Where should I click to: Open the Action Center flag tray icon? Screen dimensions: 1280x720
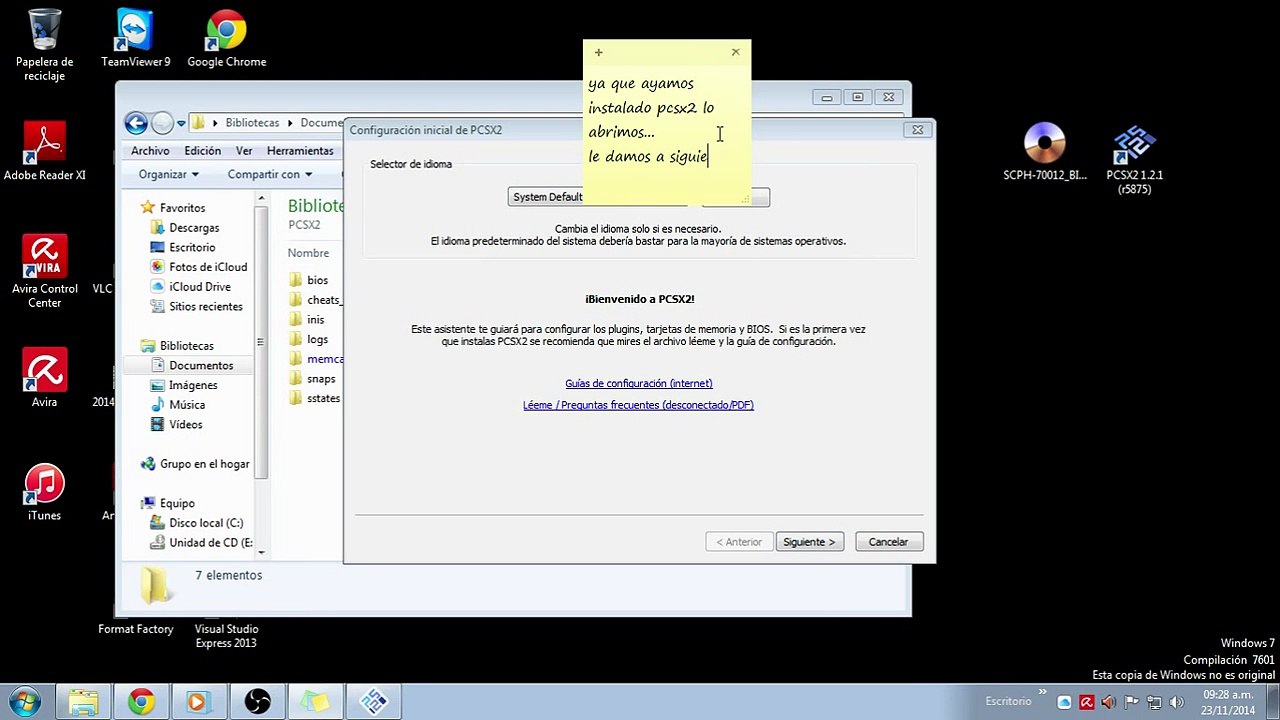click(1132, 702)
